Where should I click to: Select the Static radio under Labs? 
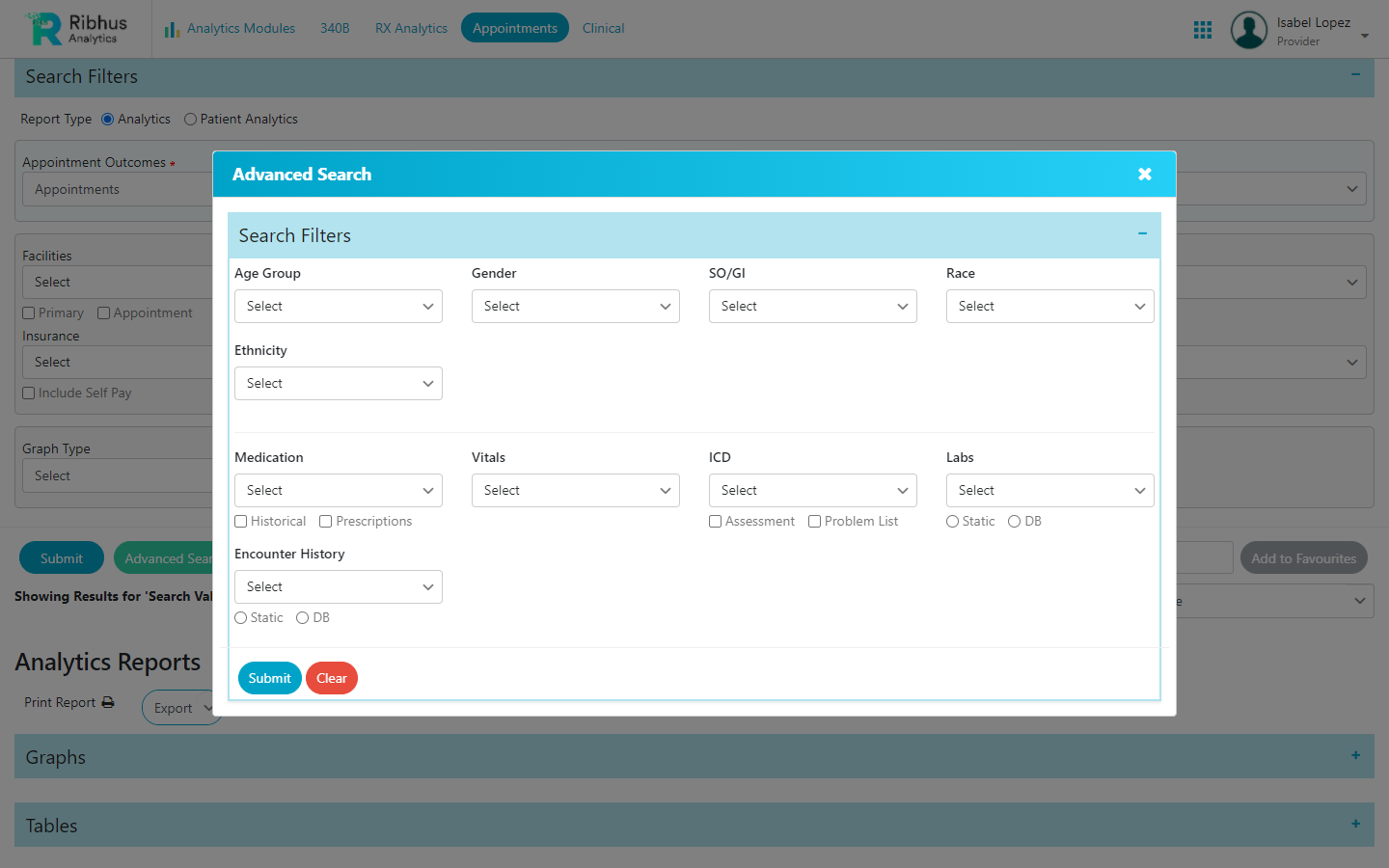pos(952,522)
